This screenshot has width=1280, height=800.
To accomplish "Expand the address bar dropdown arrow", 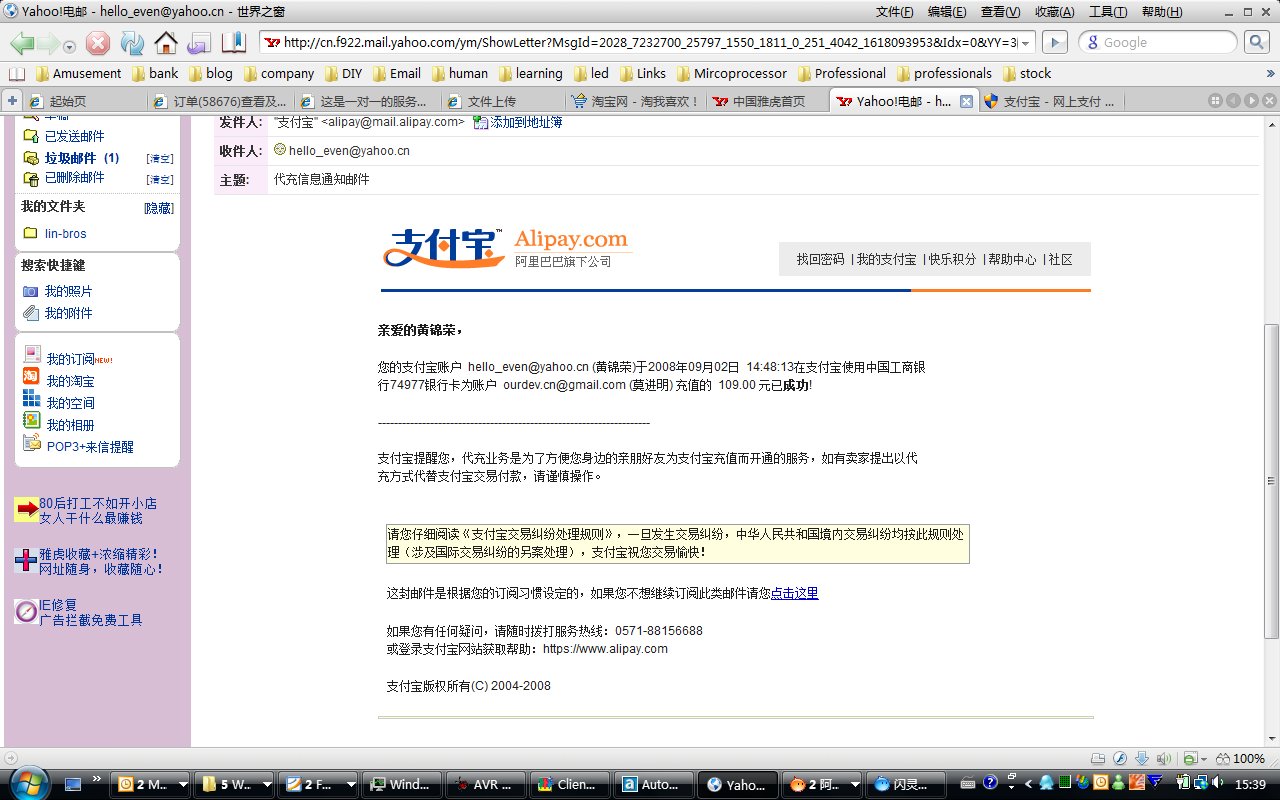I will pyautogui.click(x=1026, y=42).
